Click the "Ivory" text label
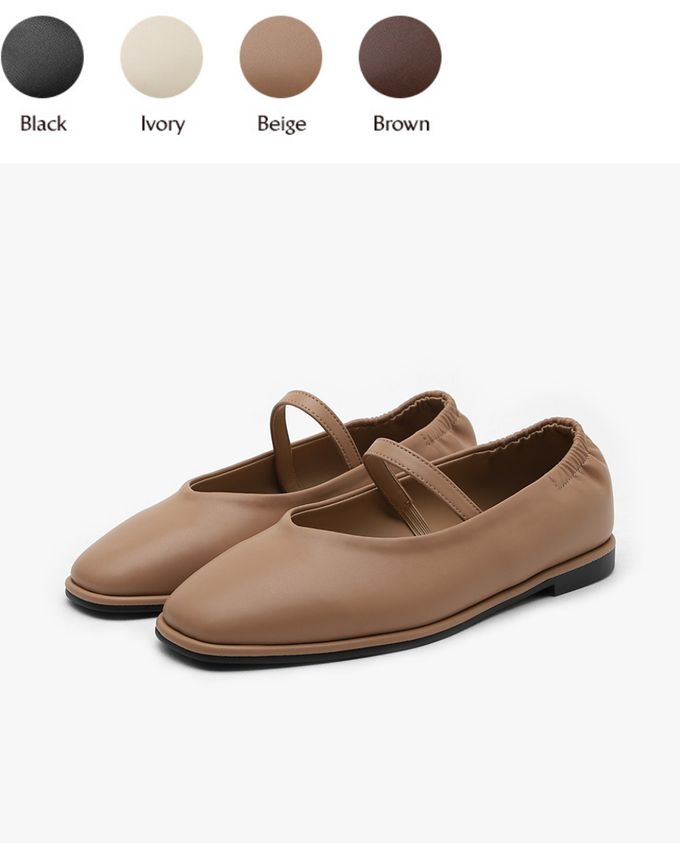The width and height of the screenshot is (680, 851). (x=163, y=124)
